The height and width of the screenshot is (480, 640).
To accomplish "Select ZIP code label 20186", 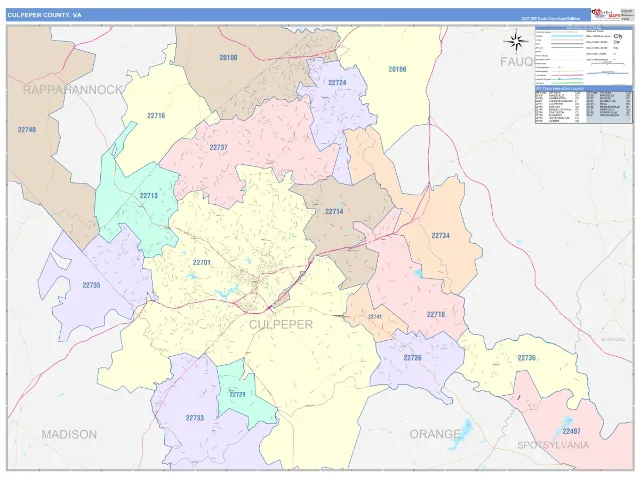I will [397, 69].
